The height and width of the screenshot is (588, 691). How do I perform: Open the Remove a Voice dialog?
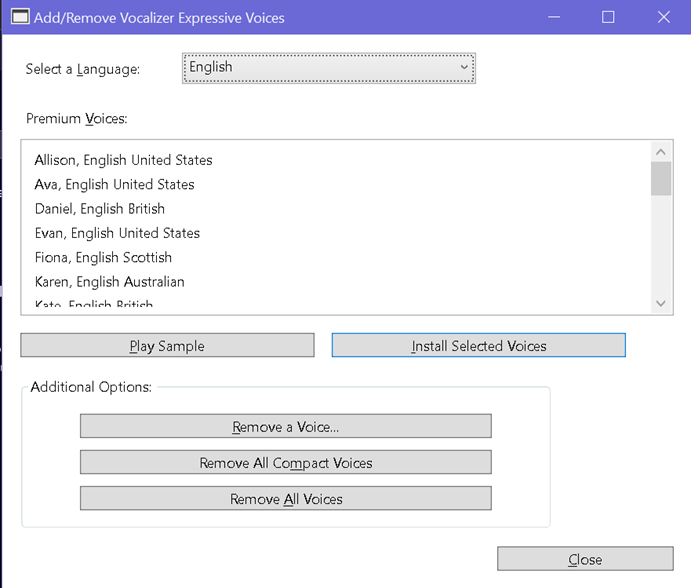(286, 426)
